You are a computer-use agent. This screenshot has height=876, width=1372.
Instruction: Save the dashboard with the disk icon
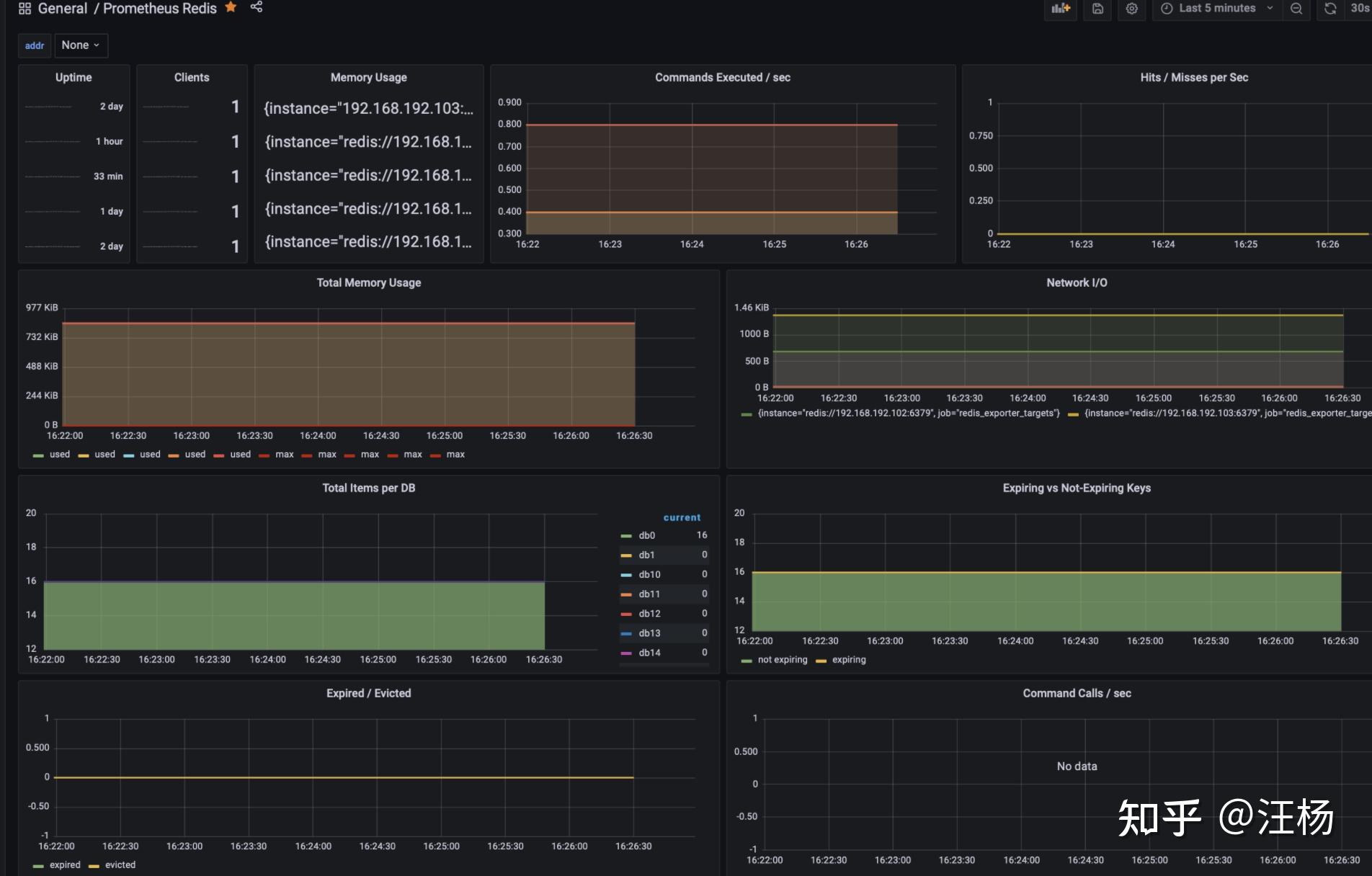click(1097, 9)
